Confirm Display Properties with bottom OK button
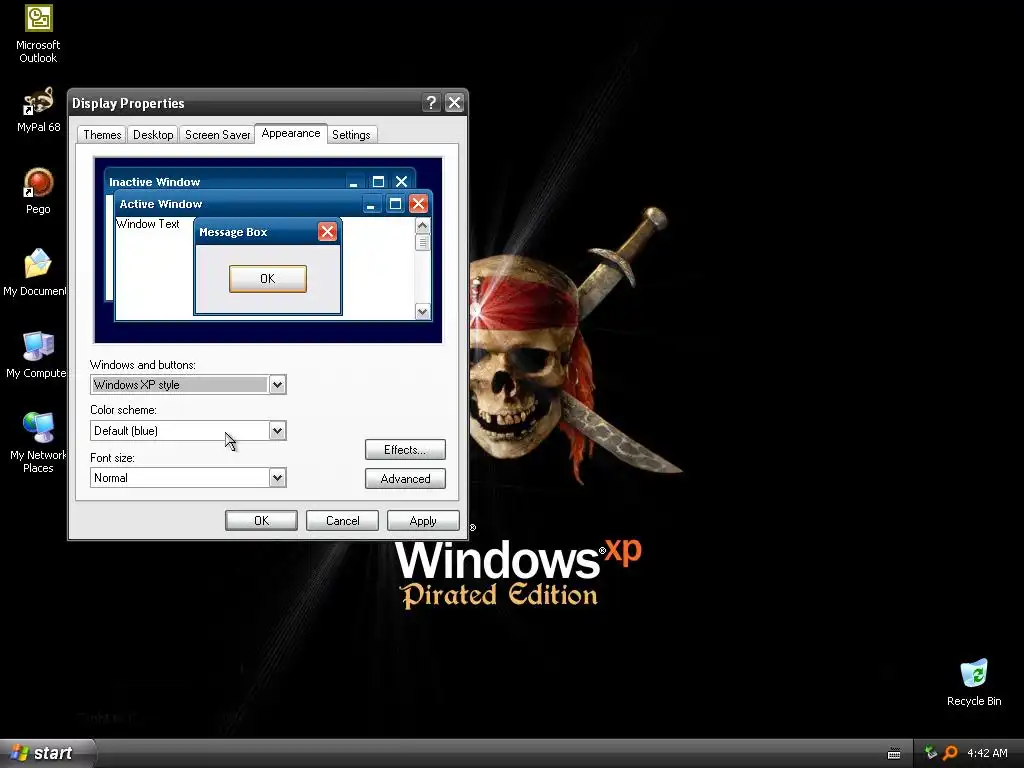Image resolution: width=1024 pixels, height=768 pixels. pos(261,520)
